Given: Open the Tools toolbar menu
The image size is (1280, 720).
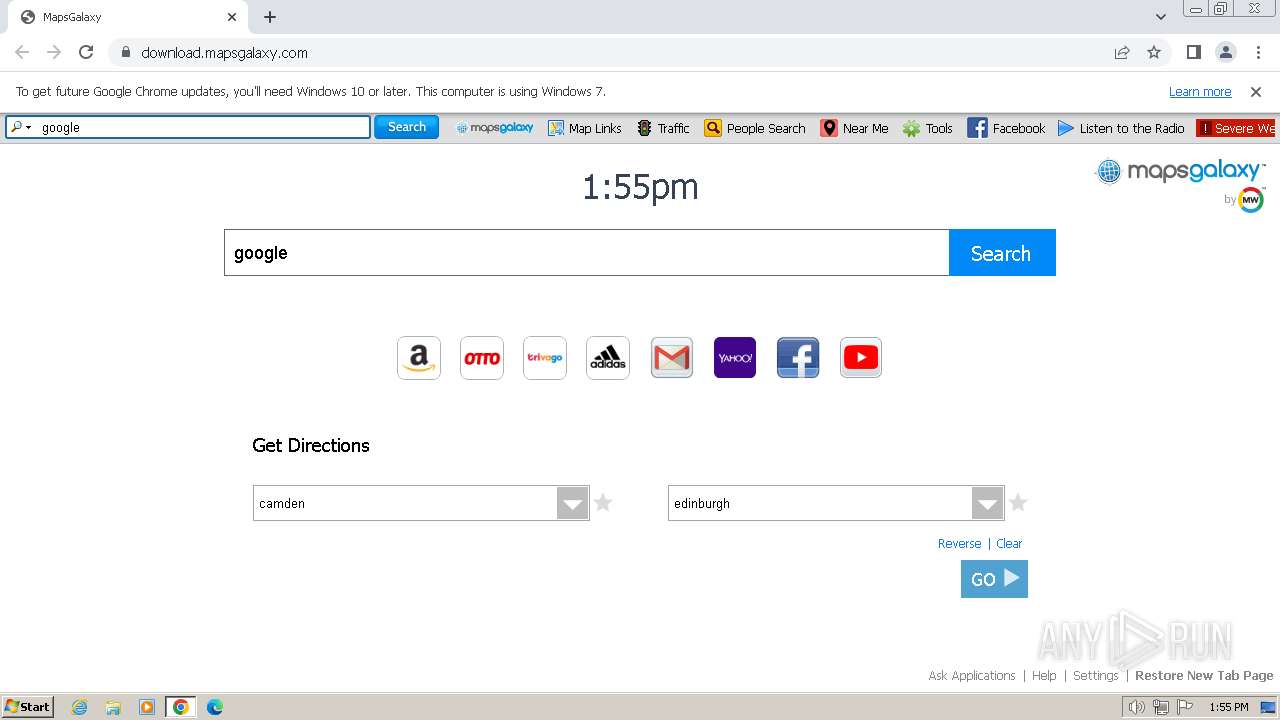Looking at the screenshot, I should (928, 128).
